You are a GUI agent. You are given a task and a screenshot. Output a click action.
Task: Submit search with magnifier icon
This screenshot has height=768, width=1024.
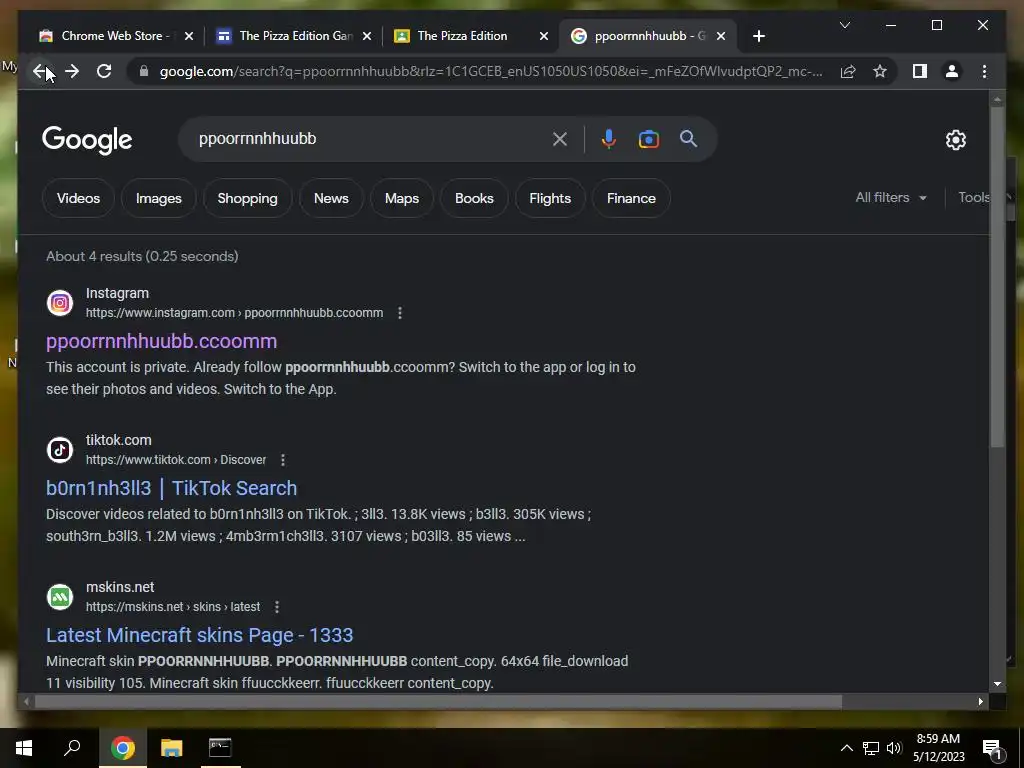(x=688, y=138)
